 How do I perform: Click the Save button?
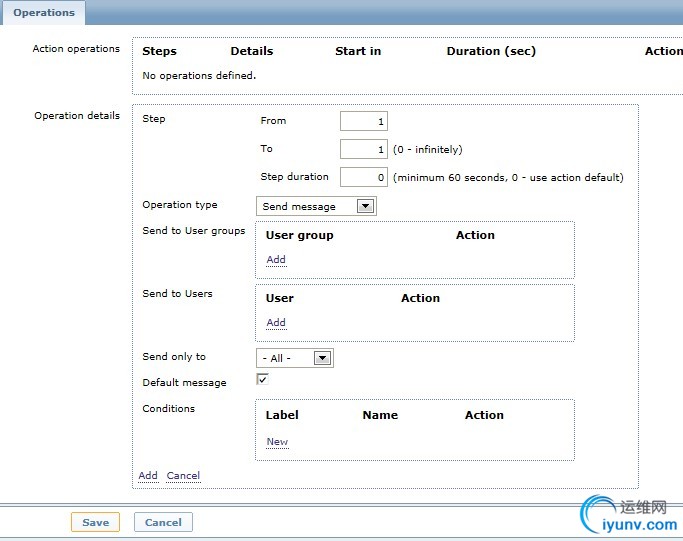coord(95,522)
